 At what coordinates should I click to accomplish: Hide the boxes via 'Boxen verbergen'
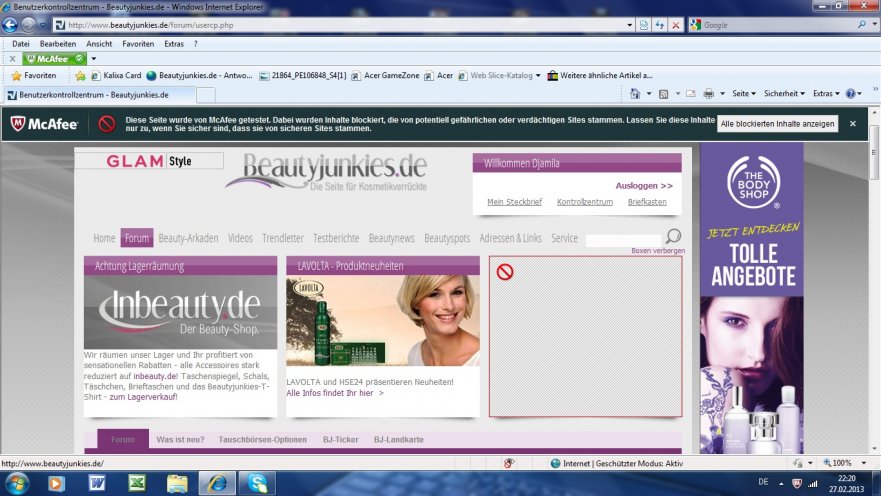[657, 250]
